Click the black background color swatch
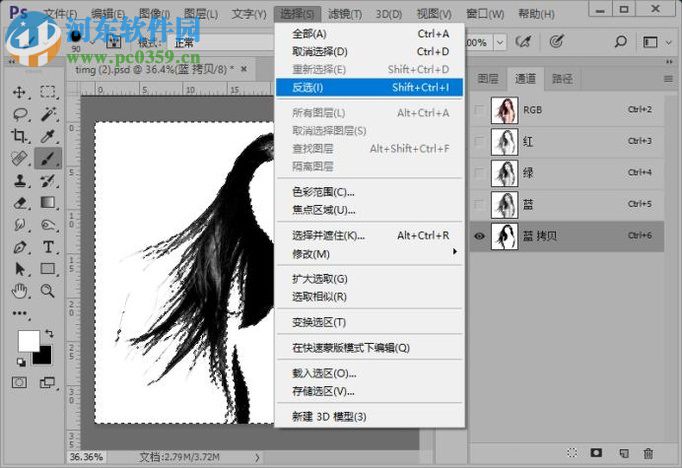Screen dimensions: 682x468 pyautogui.click(x=44, y=358)
